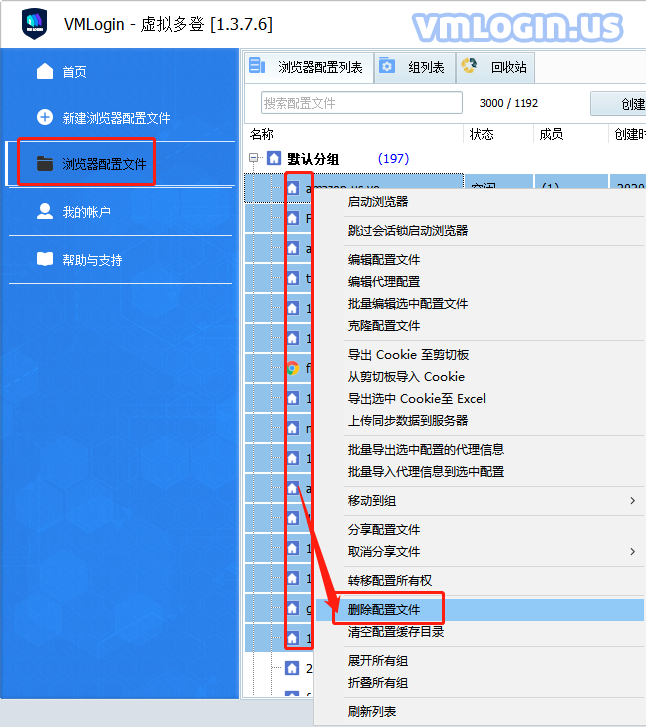The width and height of the screenshot is (646, 727).
Task: Open 新建浏览器配置文件 sidebar item
Action: pos(116,118)
